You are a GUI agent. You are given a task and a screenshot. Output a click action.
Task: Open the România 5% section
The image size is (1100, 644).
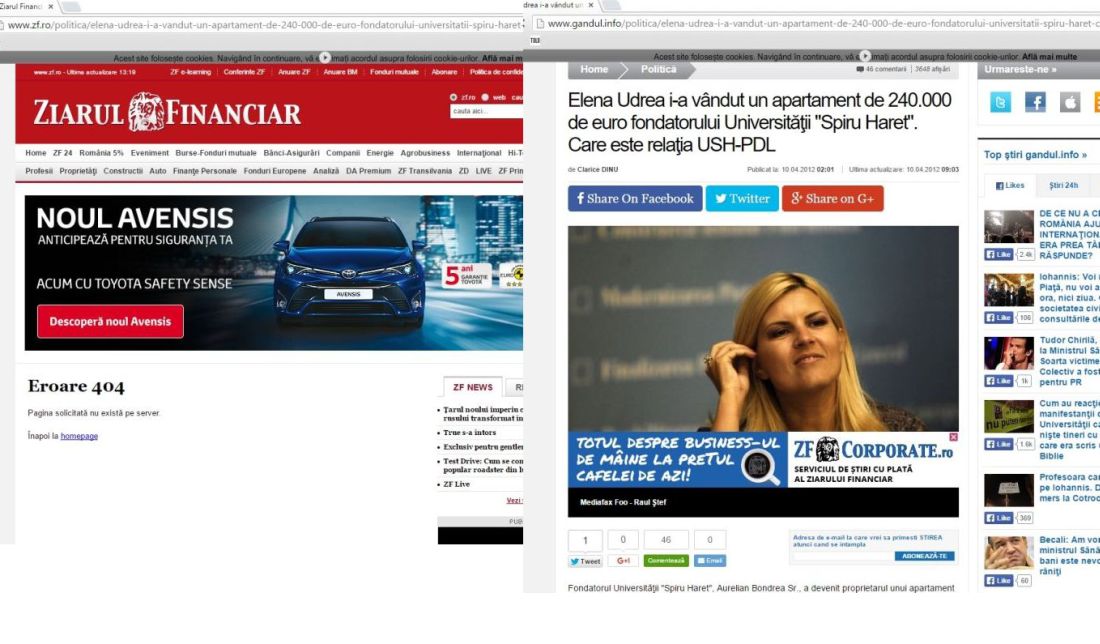101,153
